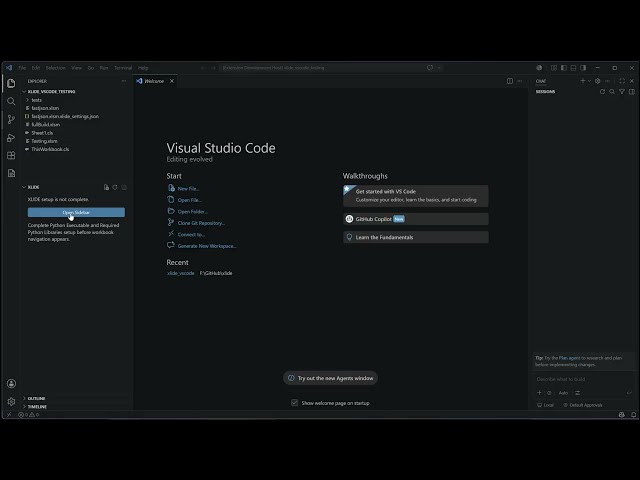Open the Search view in activity bar
Viewport: 640px width, 480px height.
pyautogui.click(x=11, y=101)
